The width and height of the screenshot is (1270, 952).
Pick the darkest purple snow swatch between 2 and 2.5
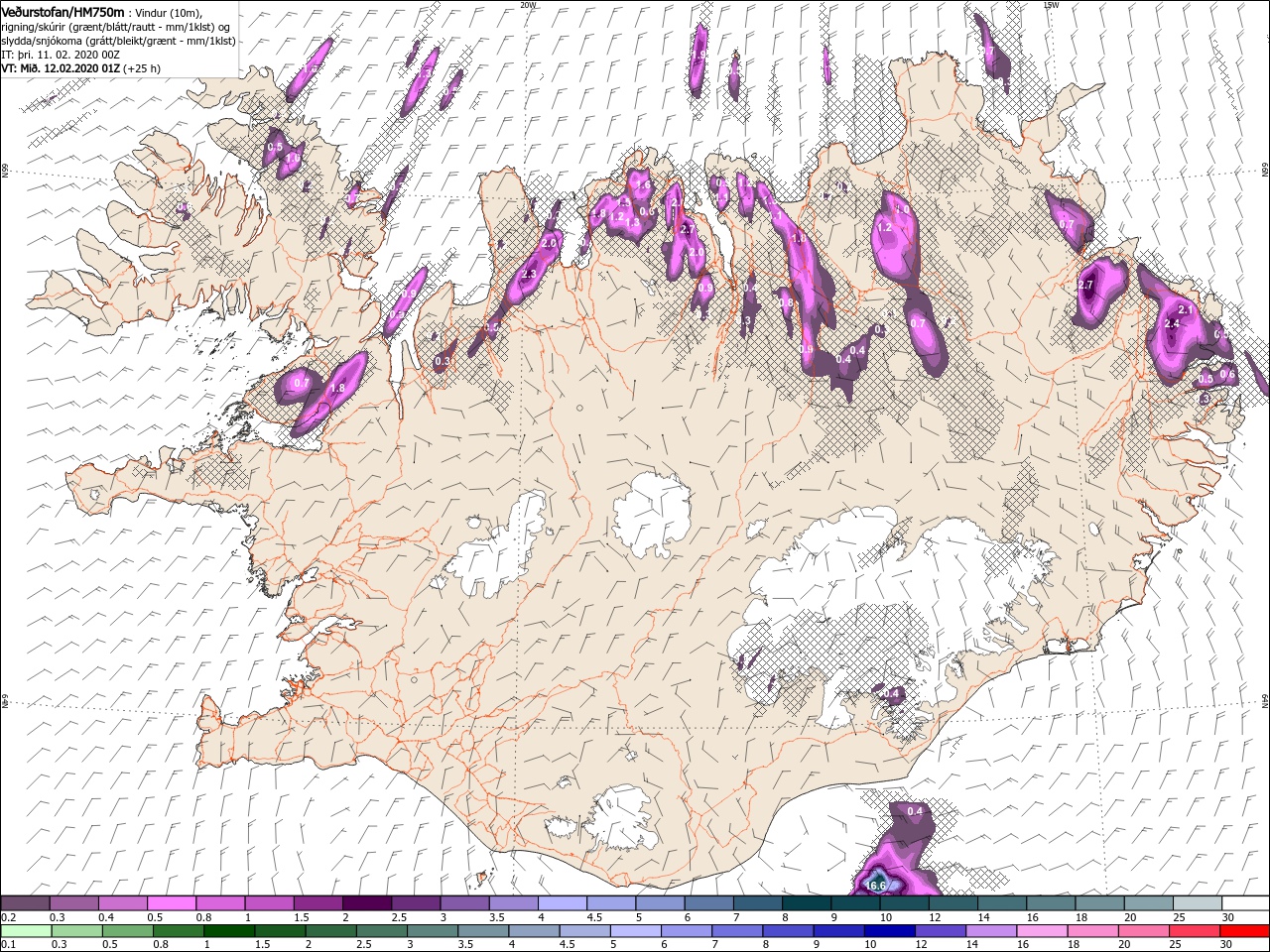pyautogui.click(x=366, y=903)
